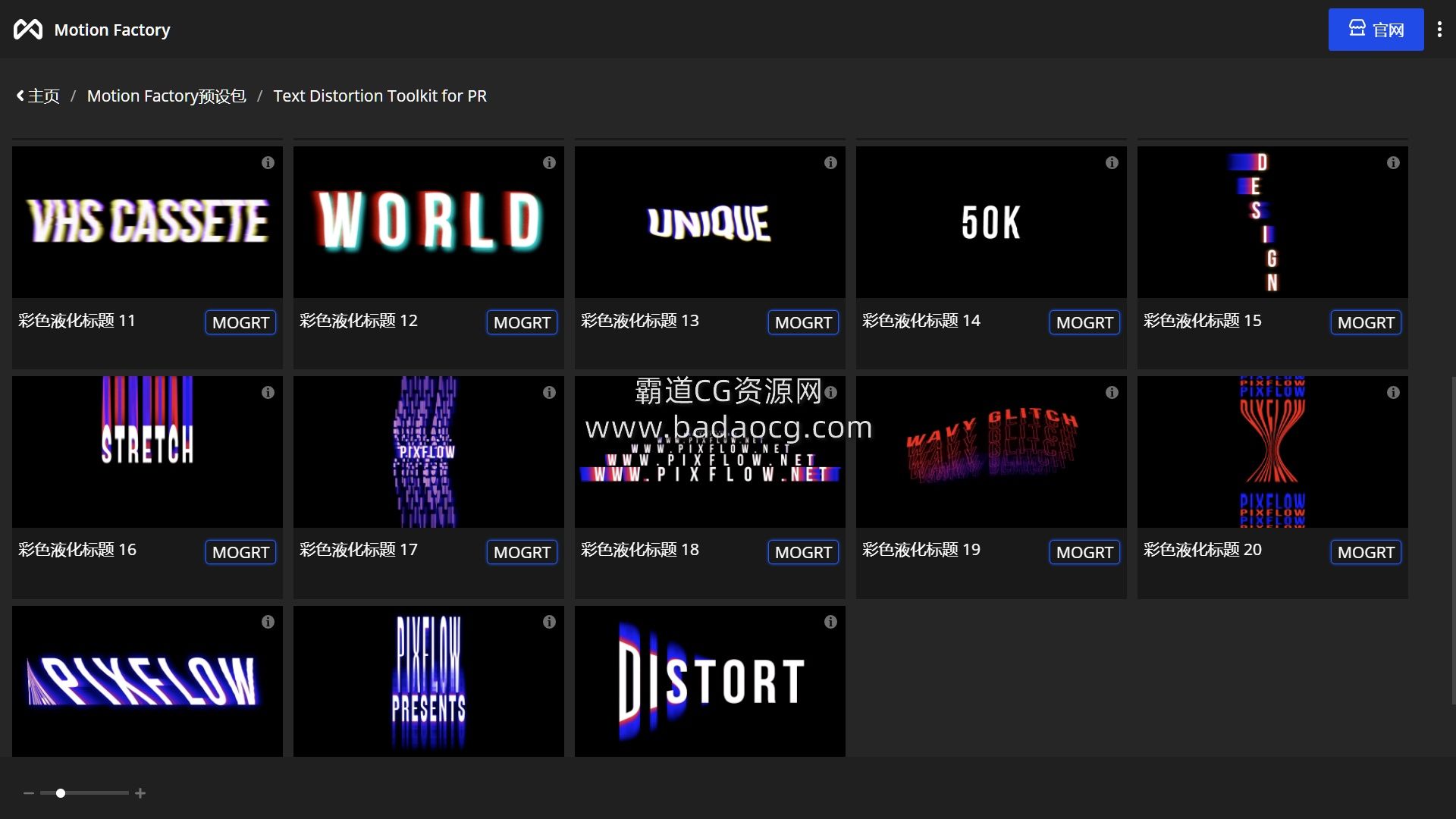The height and width of the screenshot is (819, 1456).
Task: Select the 50K thumbnail
Action: pyautogui.click(x=991, y=222)
